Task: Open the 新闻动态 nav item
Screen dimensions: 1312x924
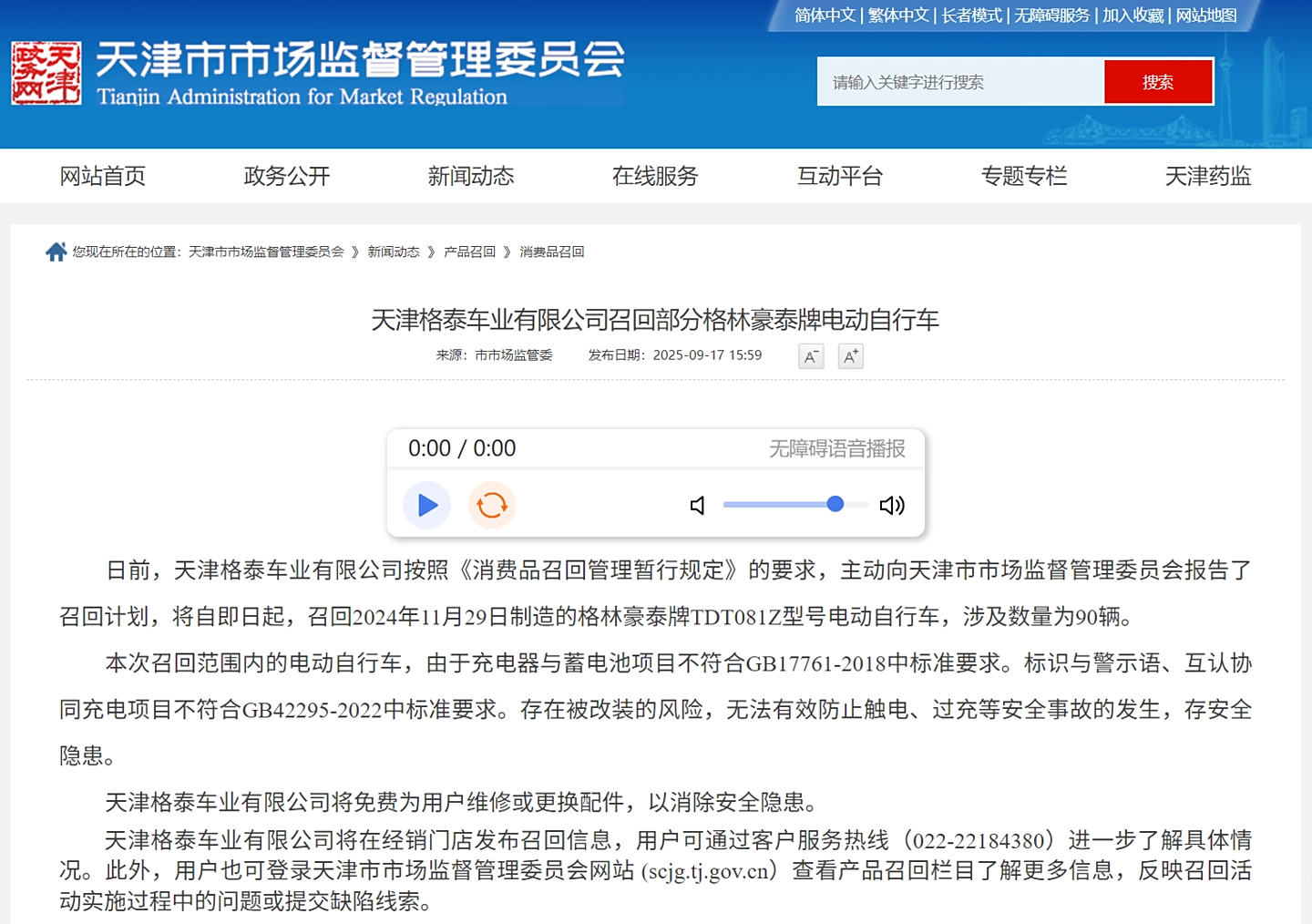Action: tap(471, 176)
